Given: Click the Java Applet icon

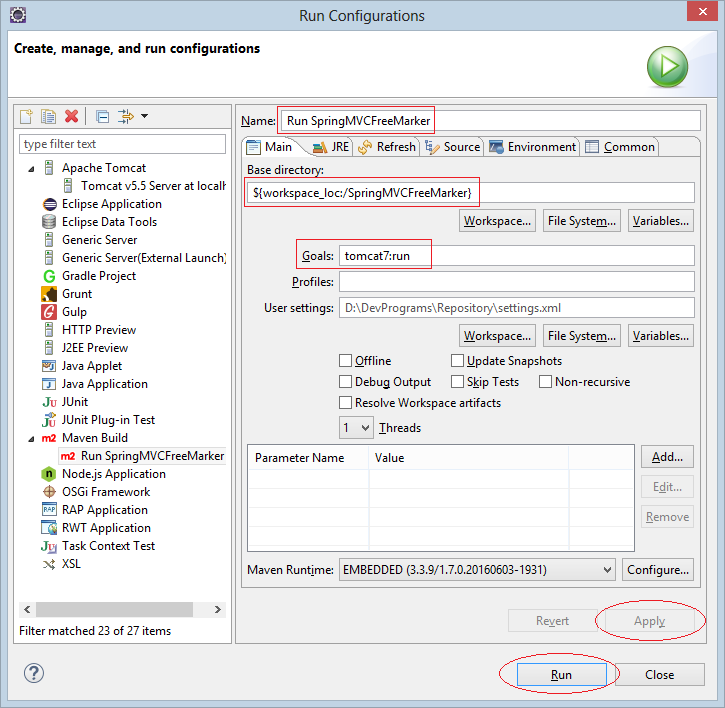Looking at the screenshot, I should click(49, 366).
